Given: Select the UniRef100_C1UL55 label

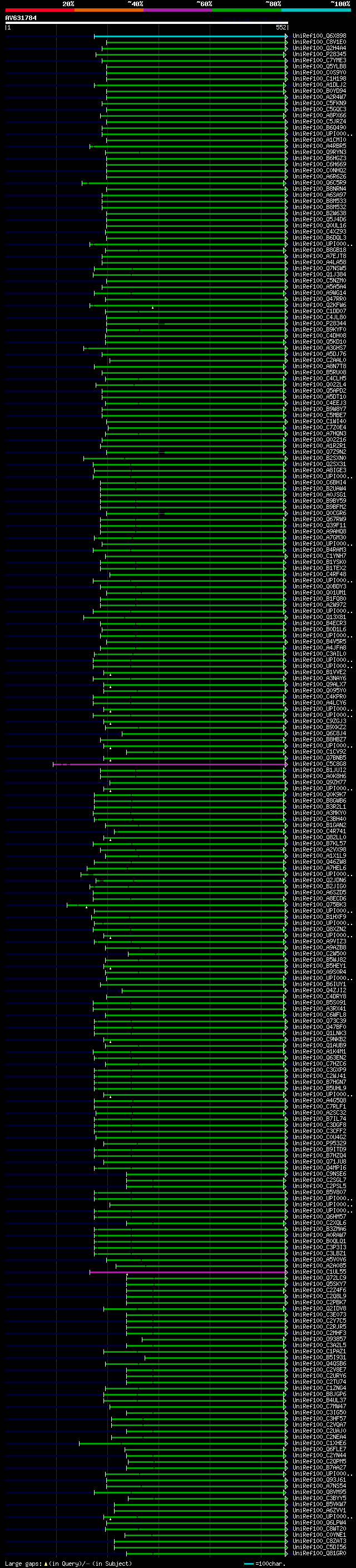Looking at the screenshot, I should pyautogui.click(x=319, y=1272).
